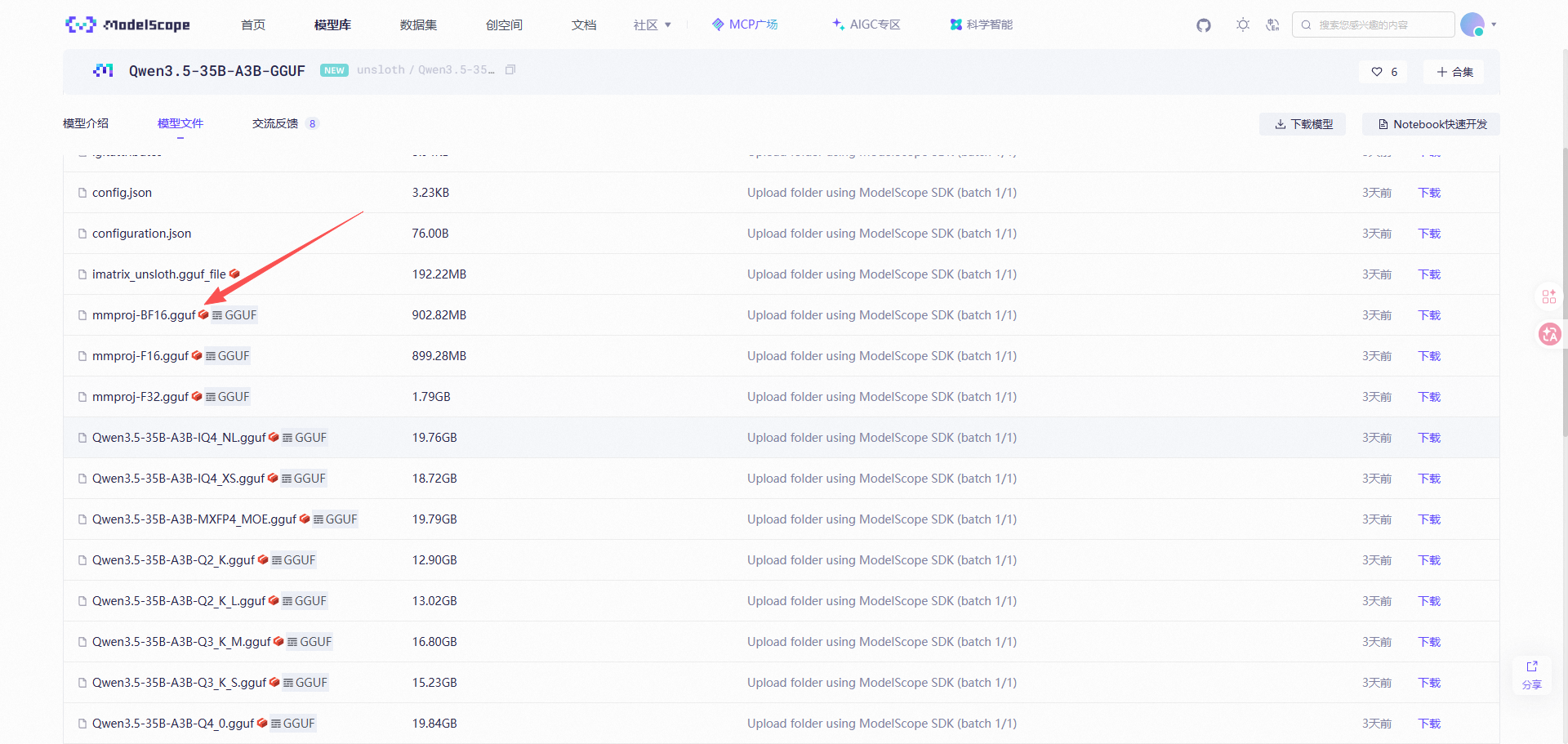Open the Qwen3.5-35B-A3B-Q3_K_S.gguf file
1568x744 pixels.
[179, 683]
